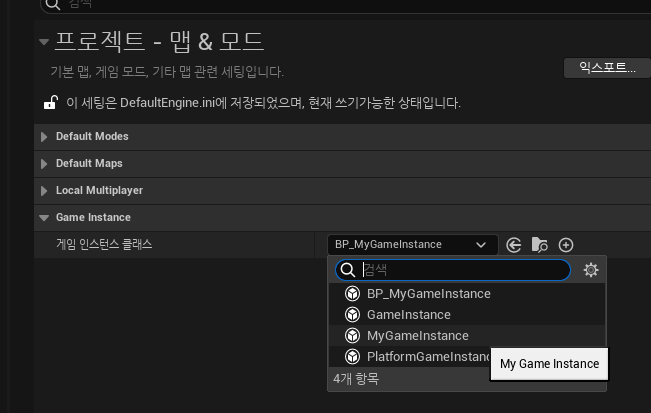651x413 pixels.
Task: Click the MyGameInstance class icon in list
Action: (x=352, y=335)
